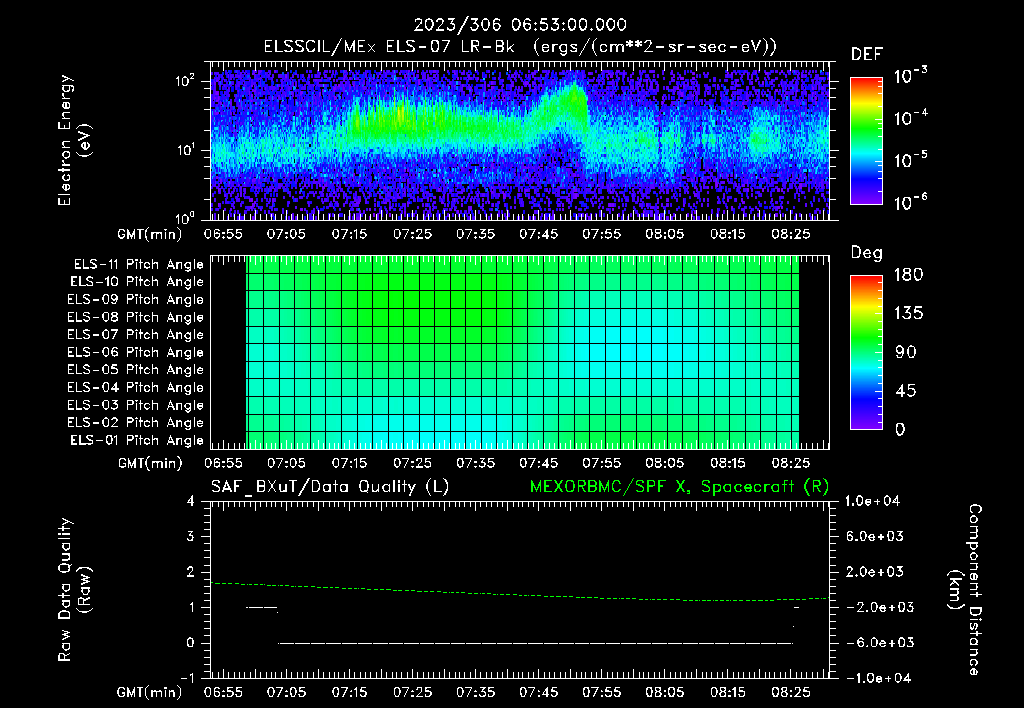
Task: Click the 'ELS-08 Pitch Angle' row label
Action: [136, 317]
